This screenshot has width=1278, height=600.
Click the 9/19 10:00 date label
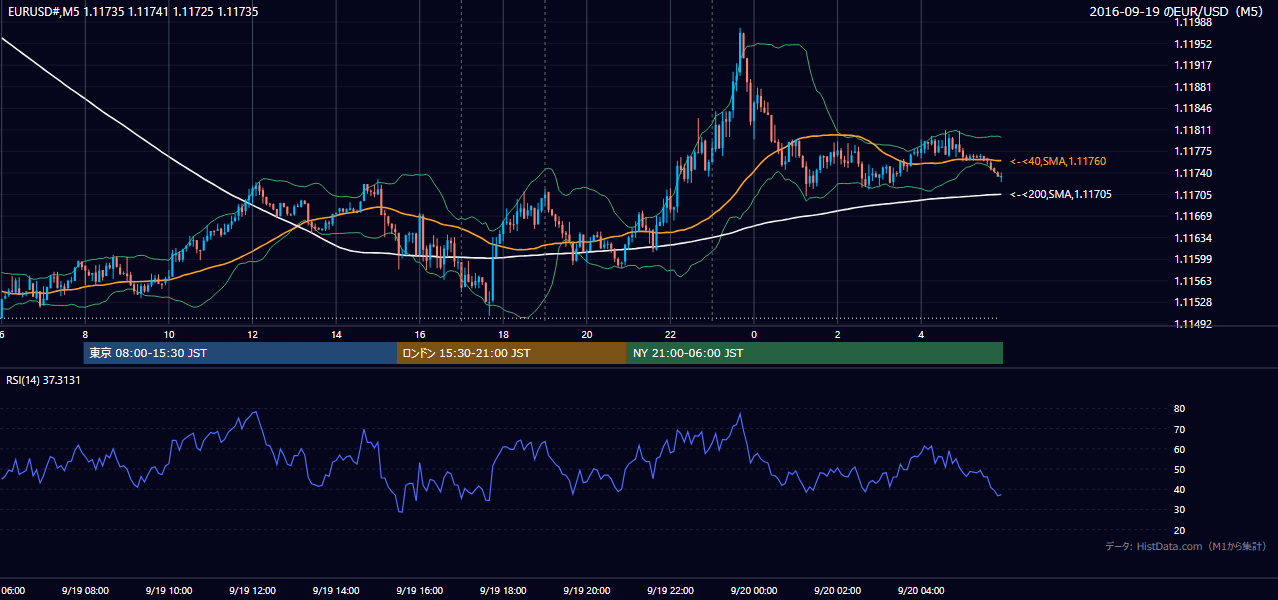click(x=169, y=590)
